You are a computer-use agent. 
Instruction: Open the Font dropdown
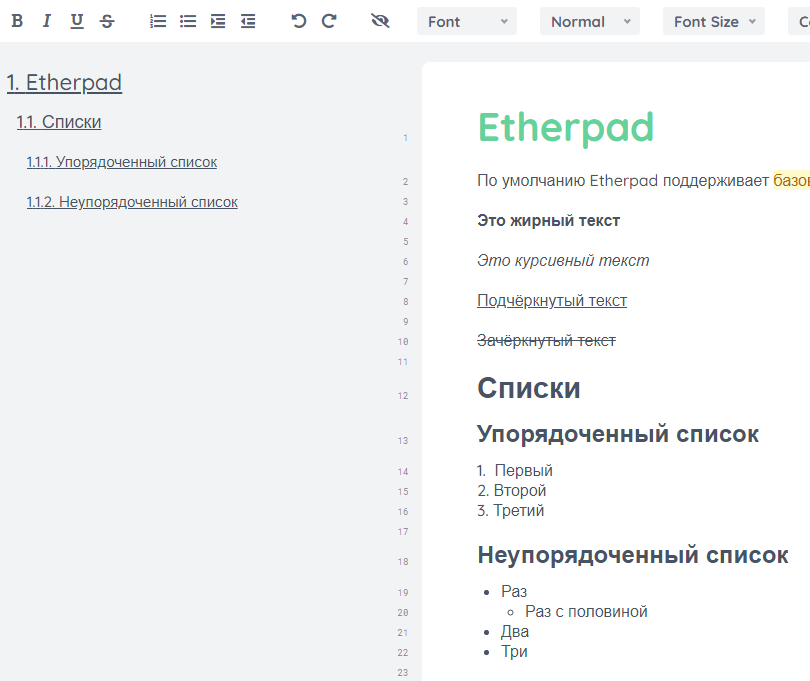coord(467,22)
